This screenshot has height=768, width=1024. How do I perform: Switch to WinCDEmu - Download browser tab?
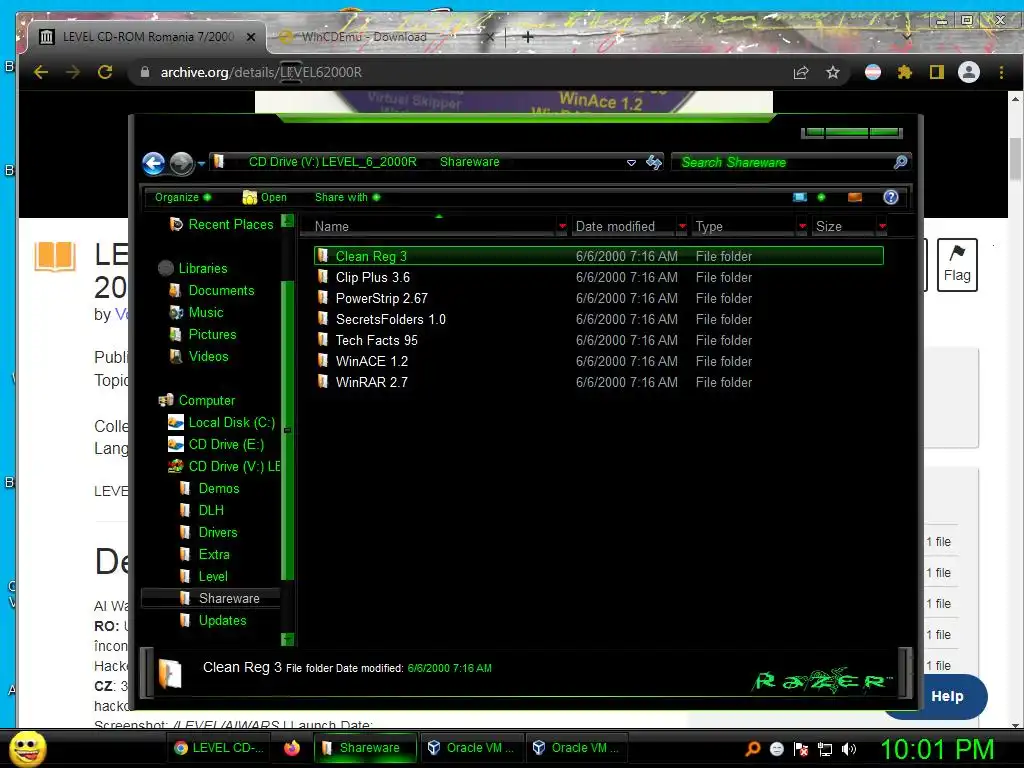[385, 37]
